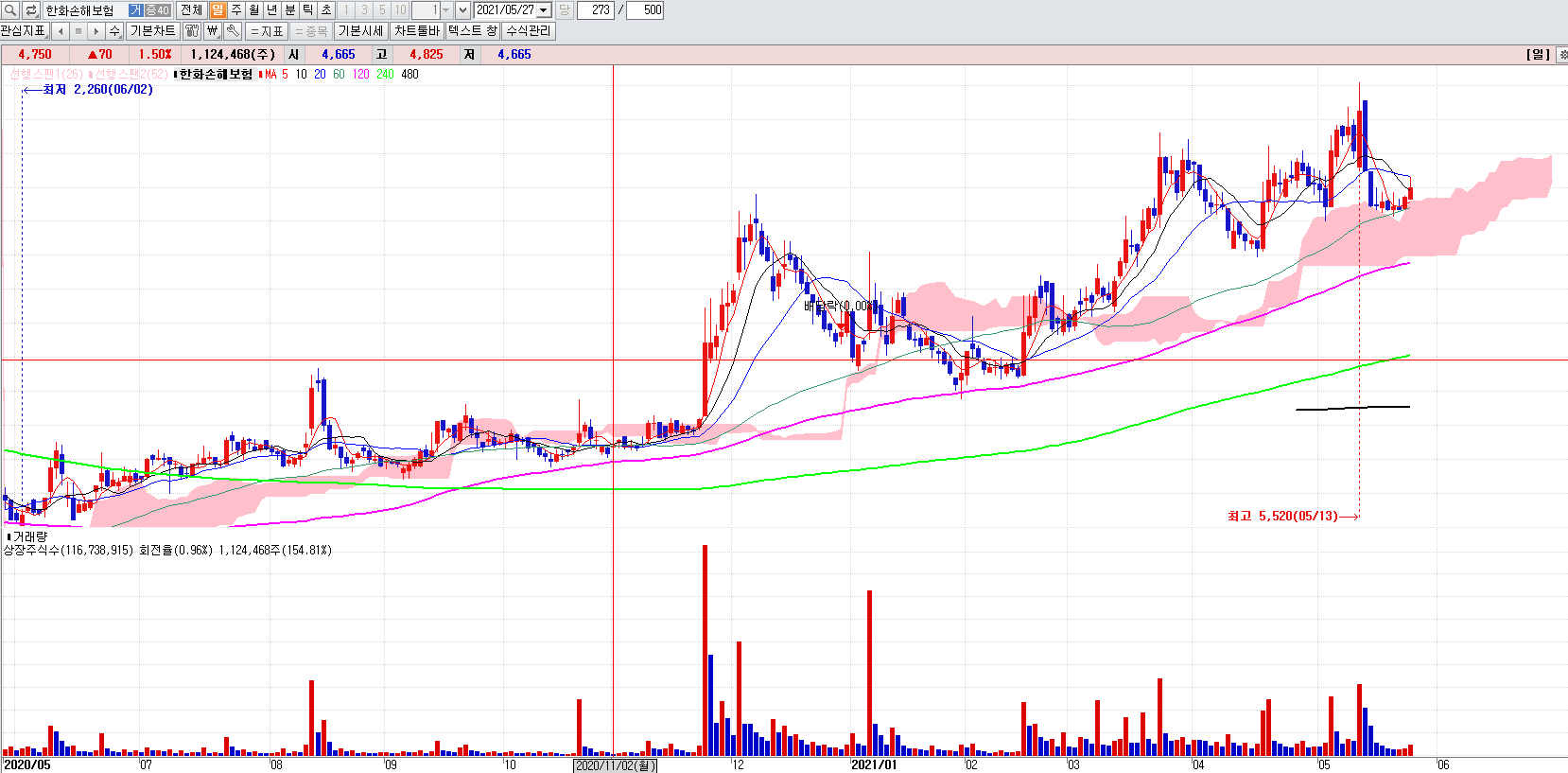Open the date picker for 2021/05/27
The width and height of the screenshot is (1568, 773).
tap(544, 9)
